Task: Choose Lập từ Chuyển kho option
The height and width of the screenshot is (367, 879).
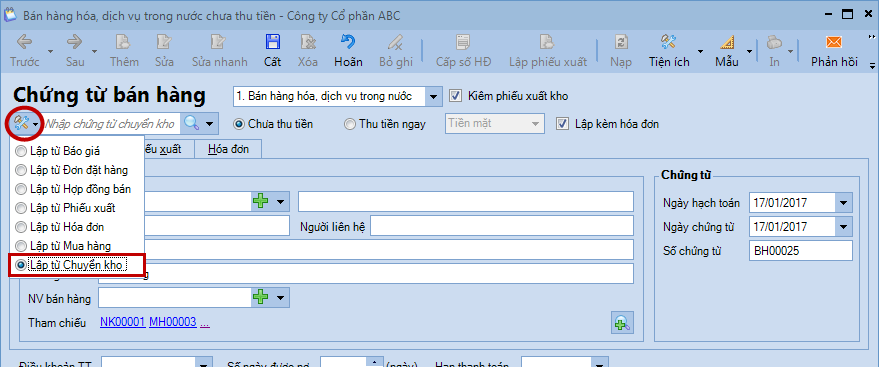Action: click(x=72, y=265)
